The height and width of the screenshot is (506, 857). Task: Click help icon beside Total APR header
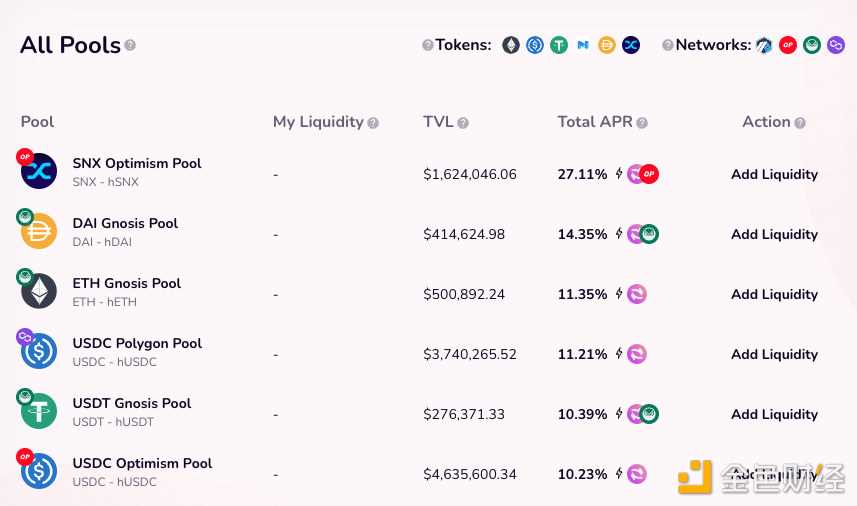[x=642, y=123]
